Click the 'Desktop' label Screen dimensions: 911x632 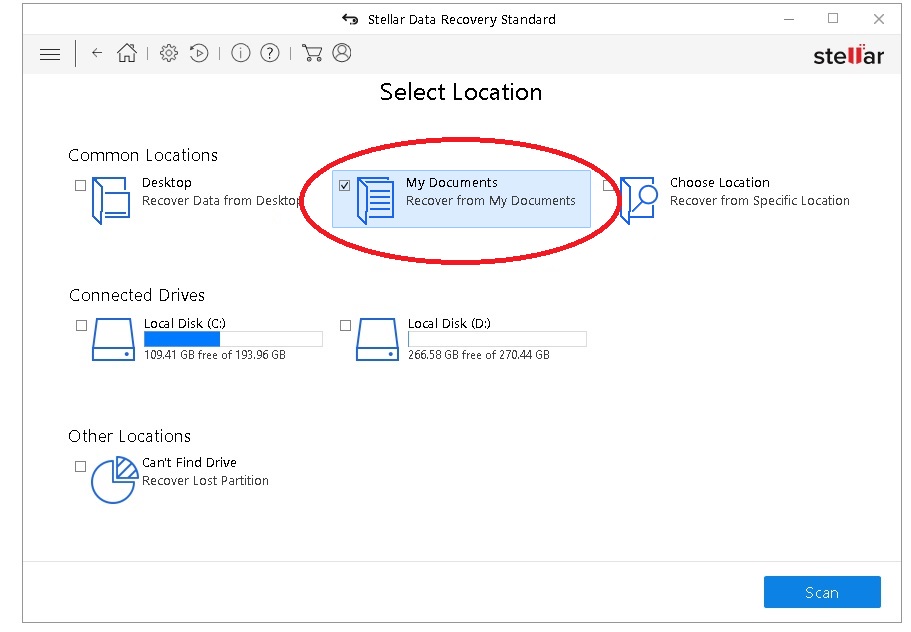tap(167, 183)
